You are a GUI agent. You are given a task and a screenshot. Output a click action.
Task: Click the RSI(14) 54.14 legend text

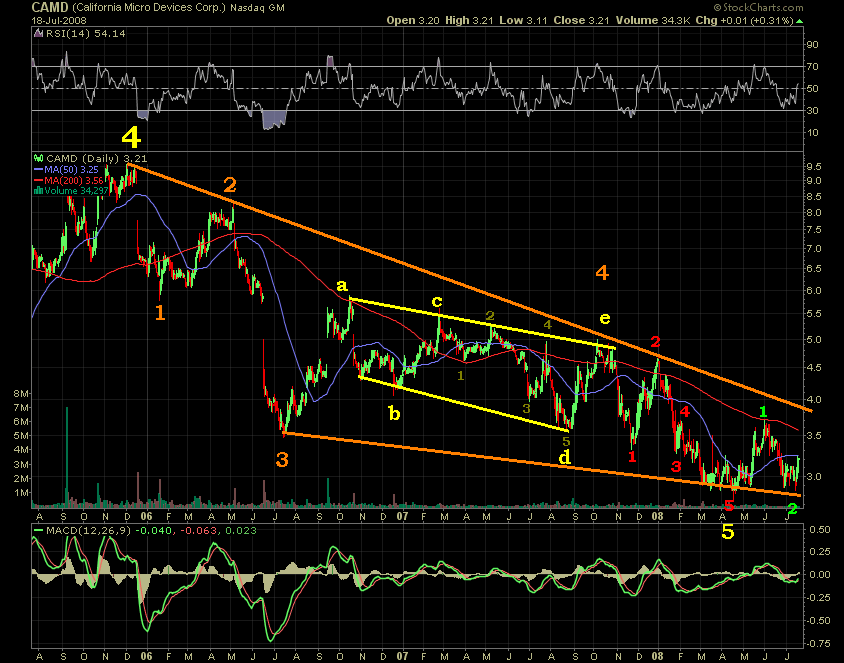[x=86, y=33]
